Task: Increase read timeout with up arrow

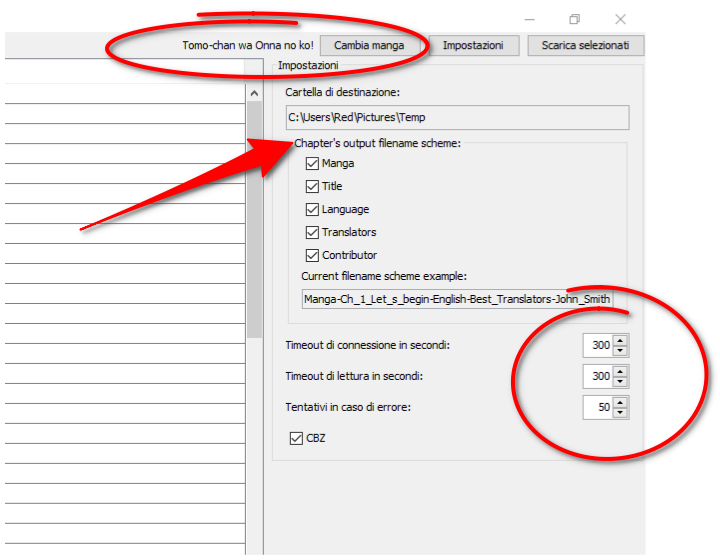Action: pyautogui.click(x=621, y=371)
